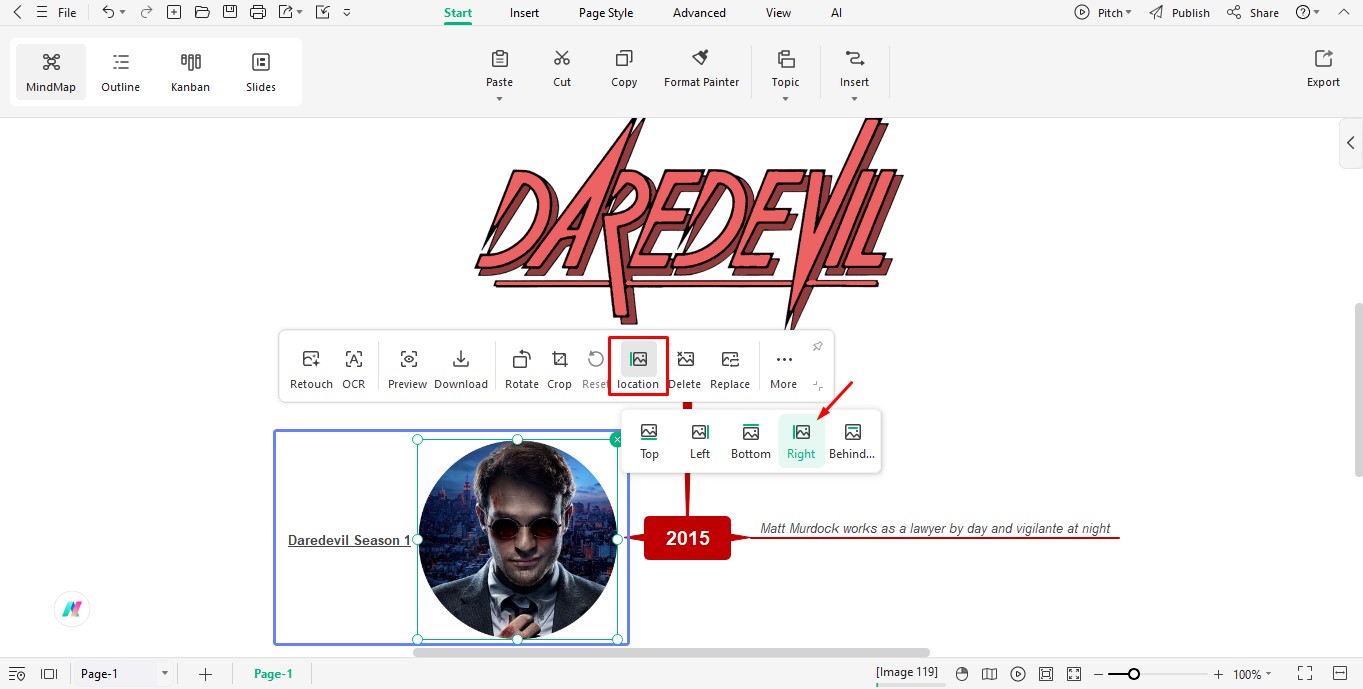Open the AI assistant floating button
Viewport: 1363px width, 689px height.
pos(72,609)
